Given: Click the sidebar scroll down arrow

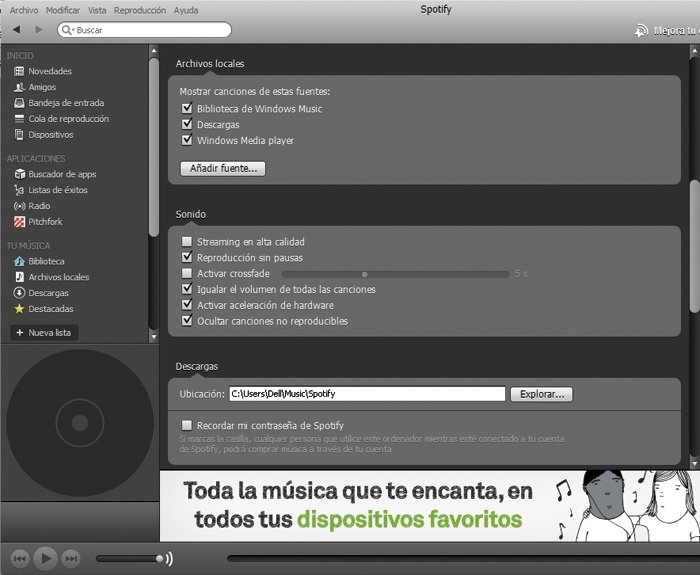Looking at the screenshot, I should [154, 337].
